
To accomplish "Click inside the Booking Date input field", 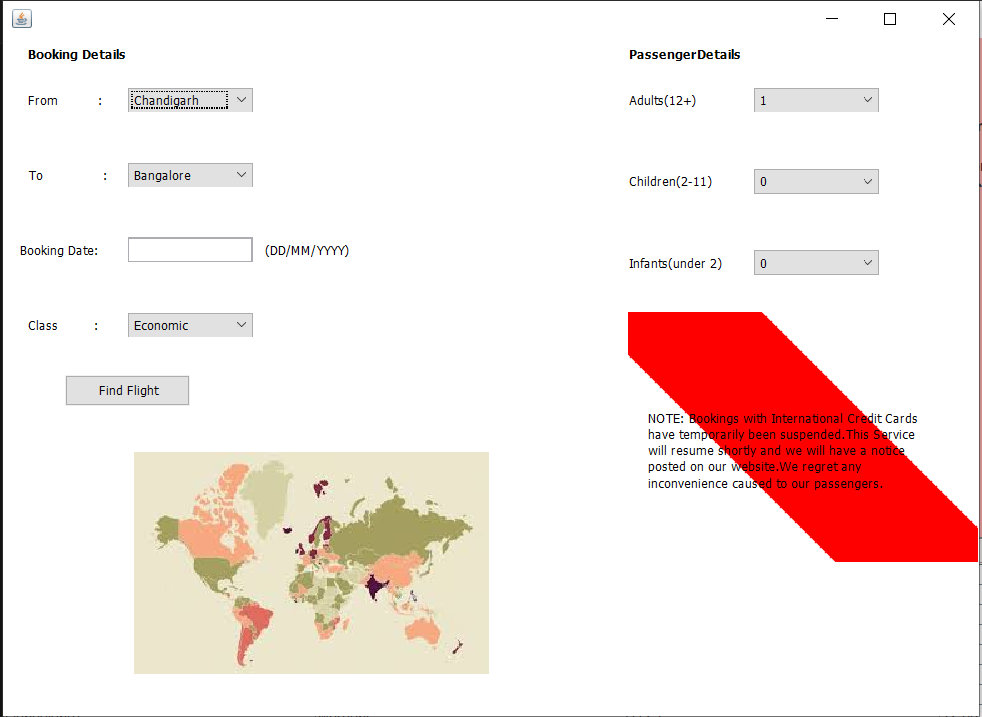I will pos(189,249).
